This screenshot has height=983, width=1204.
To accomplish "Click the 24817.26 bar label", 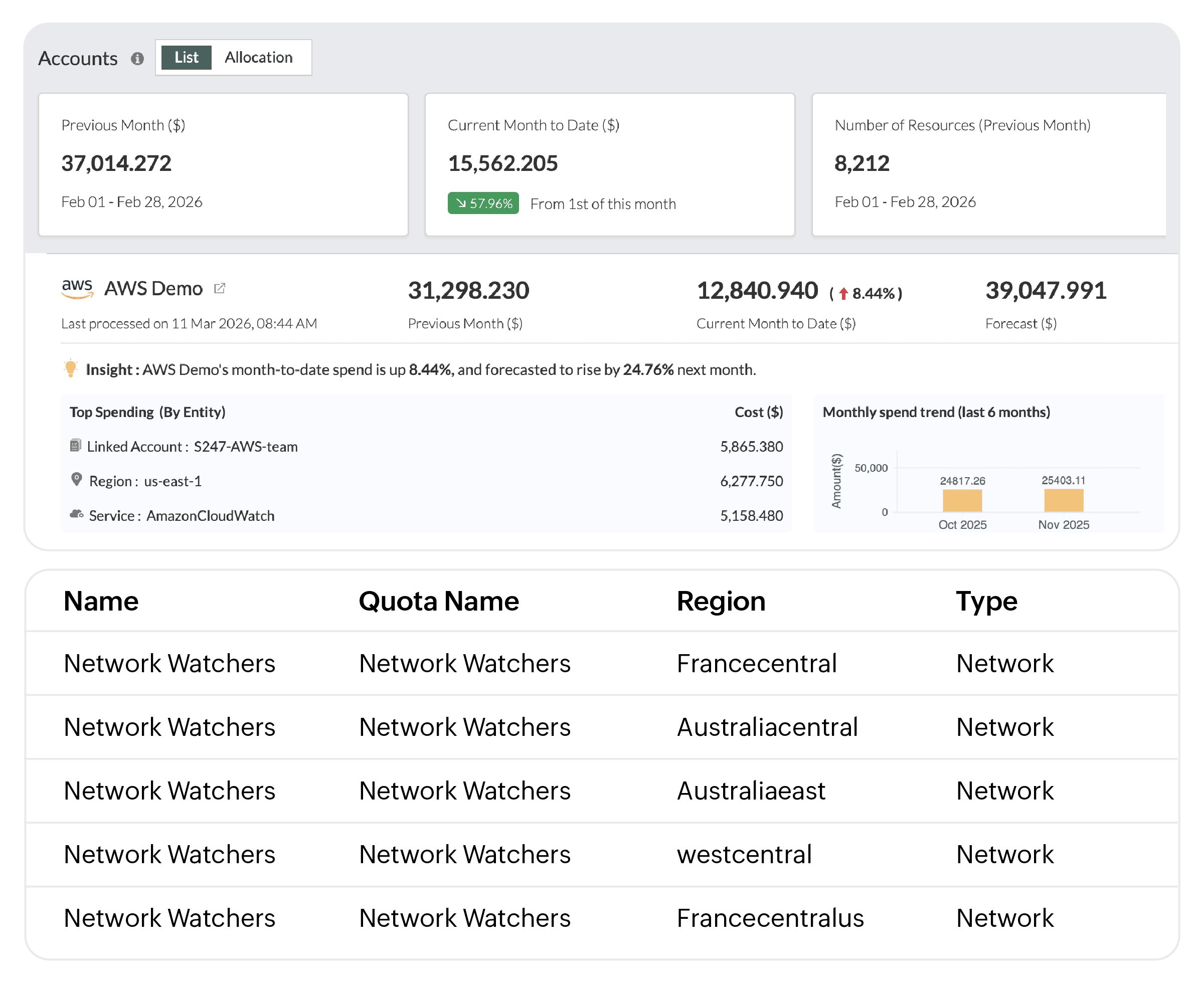I will (x=962, y=481).
